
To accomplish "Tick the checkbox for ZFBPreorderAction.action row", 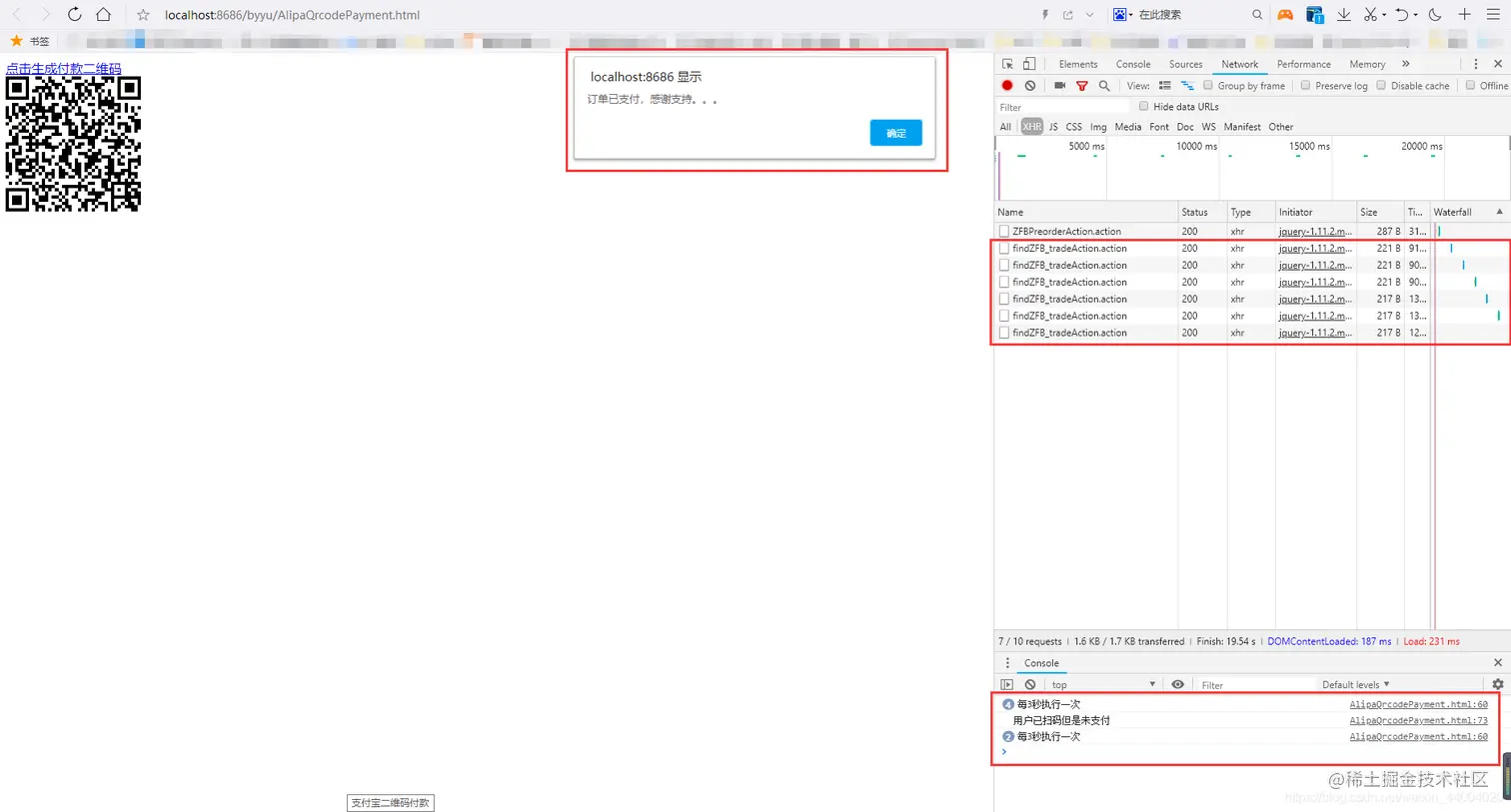I will (x=1004, y=232).
